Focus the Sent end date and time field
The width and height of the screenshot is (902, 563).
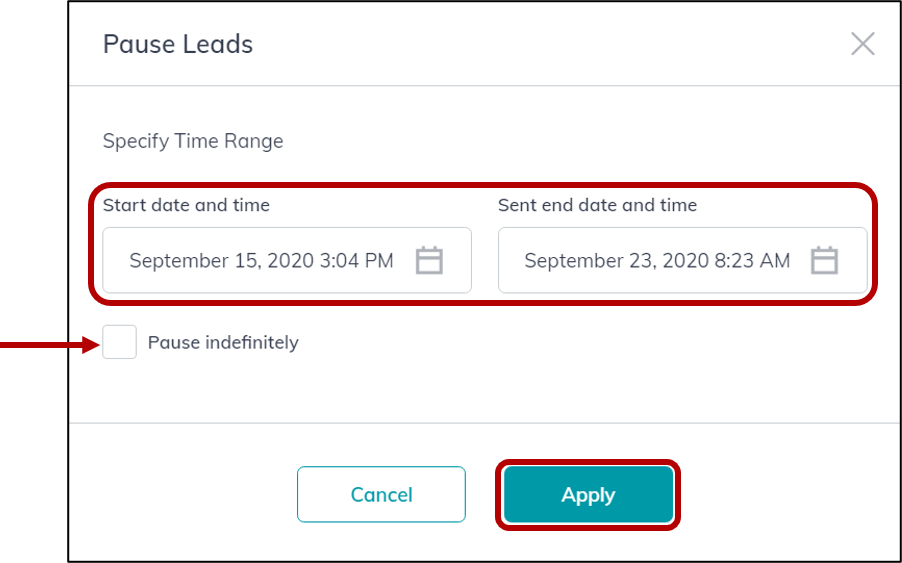682,260
